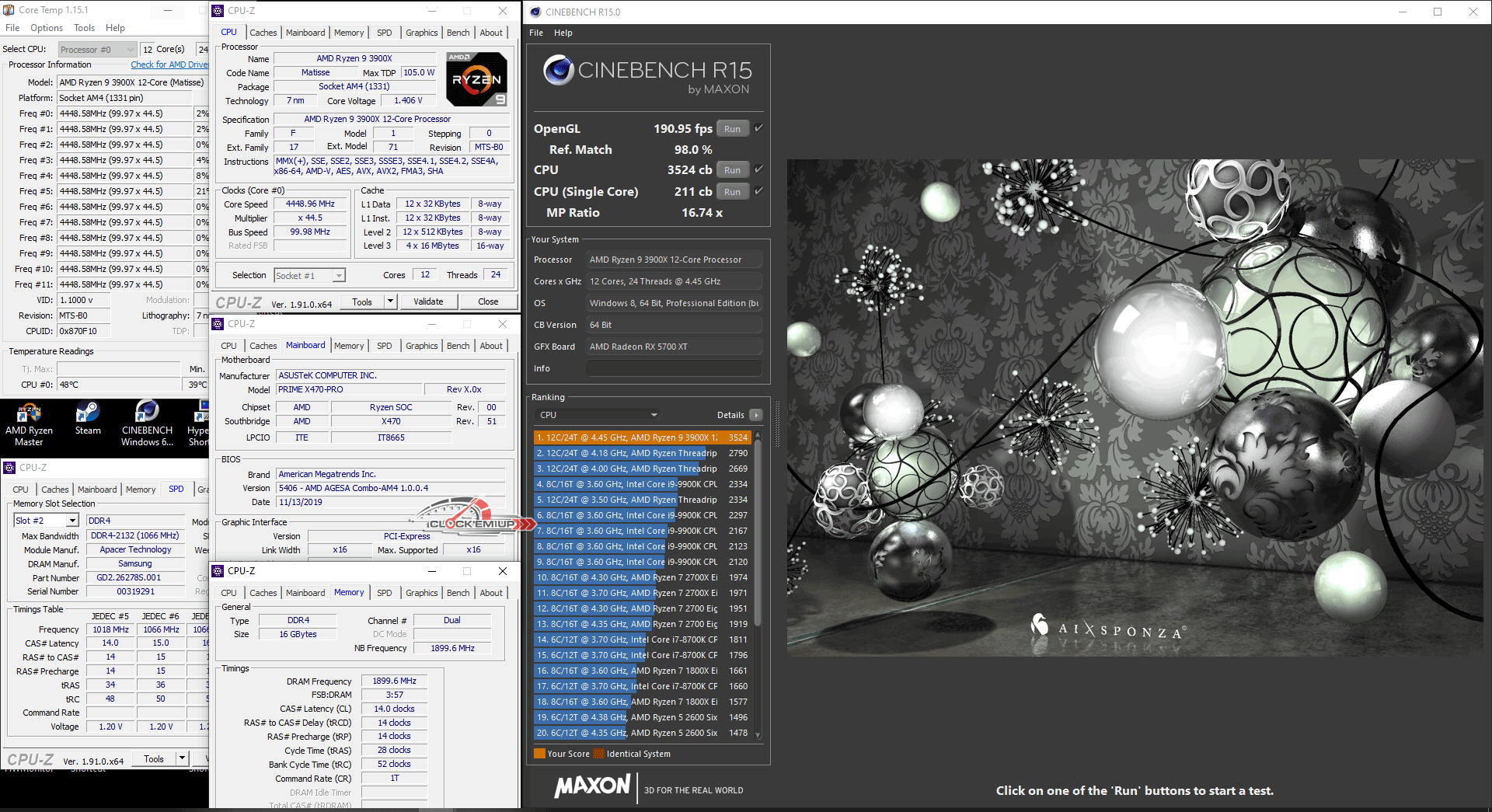Click the Ryzen 9 logo in CPU-Z
The height and width of the screenshot is (812, 1492).
(x=476, y=79)
